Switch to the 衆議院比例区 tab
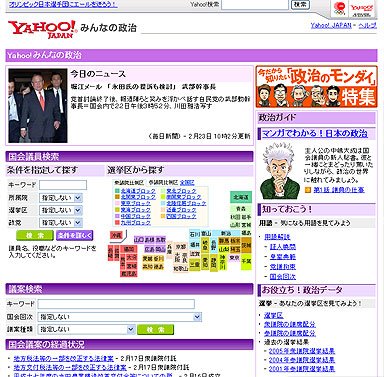384x377 pixels. coord(129,183)
